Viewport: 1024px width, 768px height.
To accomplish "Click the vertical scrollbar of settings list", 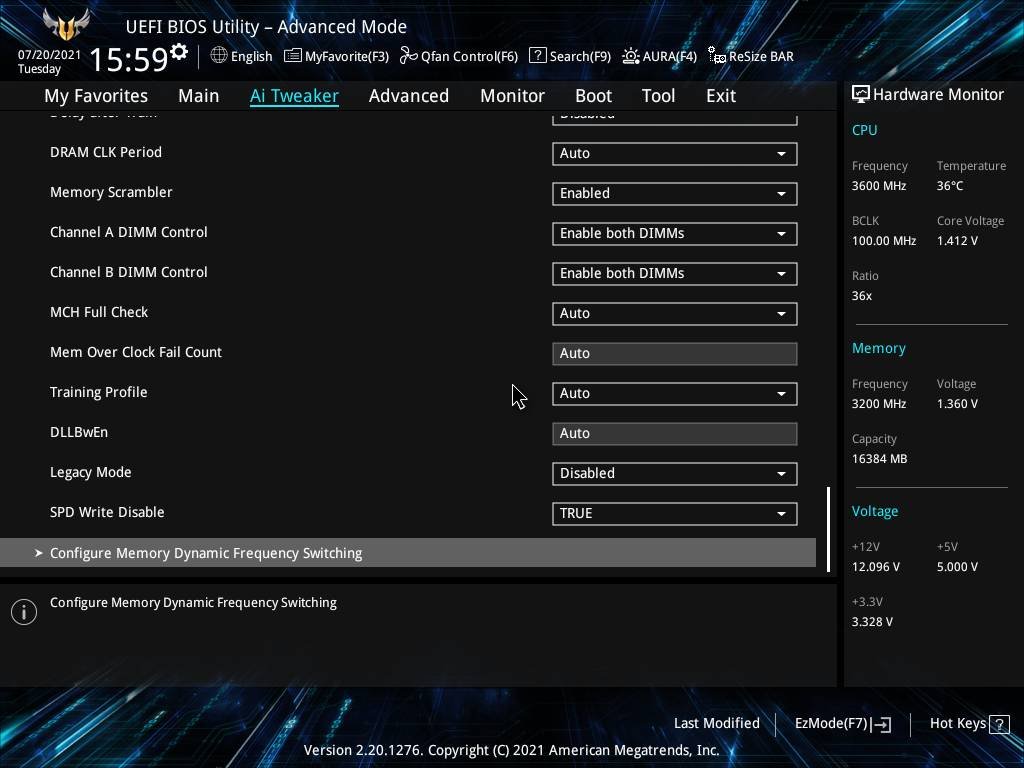I will tap(828, 528).
